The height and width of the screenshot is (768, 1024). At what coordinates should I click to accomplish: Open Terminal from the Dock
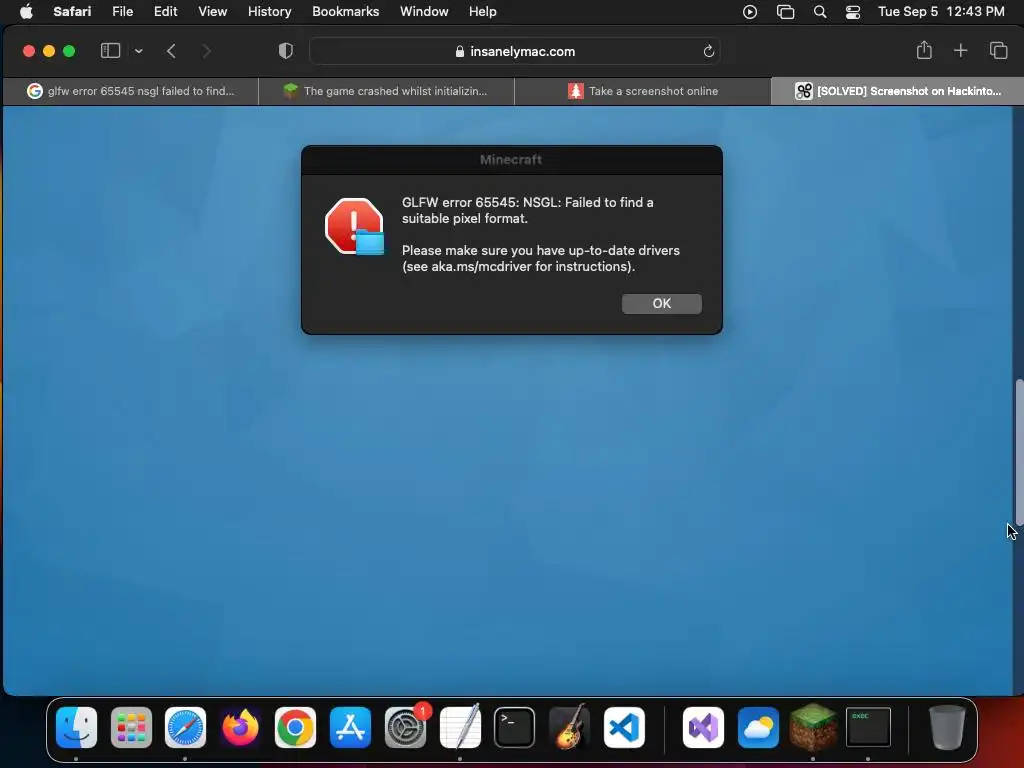(515, 727)
